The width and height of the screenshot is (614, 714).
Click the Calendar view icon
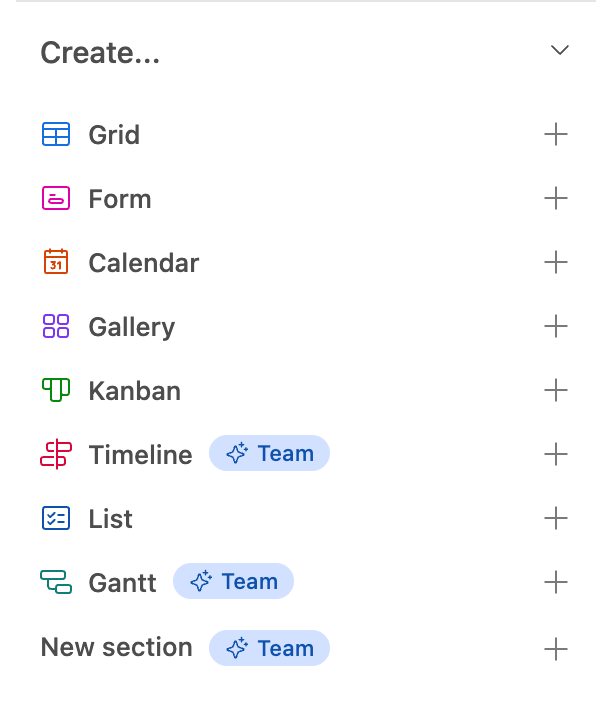[56, 263]
